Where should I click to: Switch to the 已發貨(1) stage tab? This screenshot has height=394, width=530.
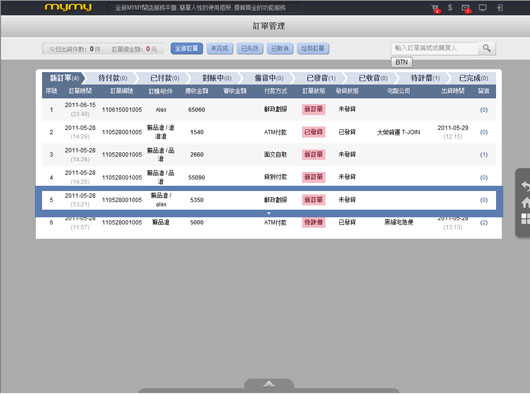click(320, 78)
